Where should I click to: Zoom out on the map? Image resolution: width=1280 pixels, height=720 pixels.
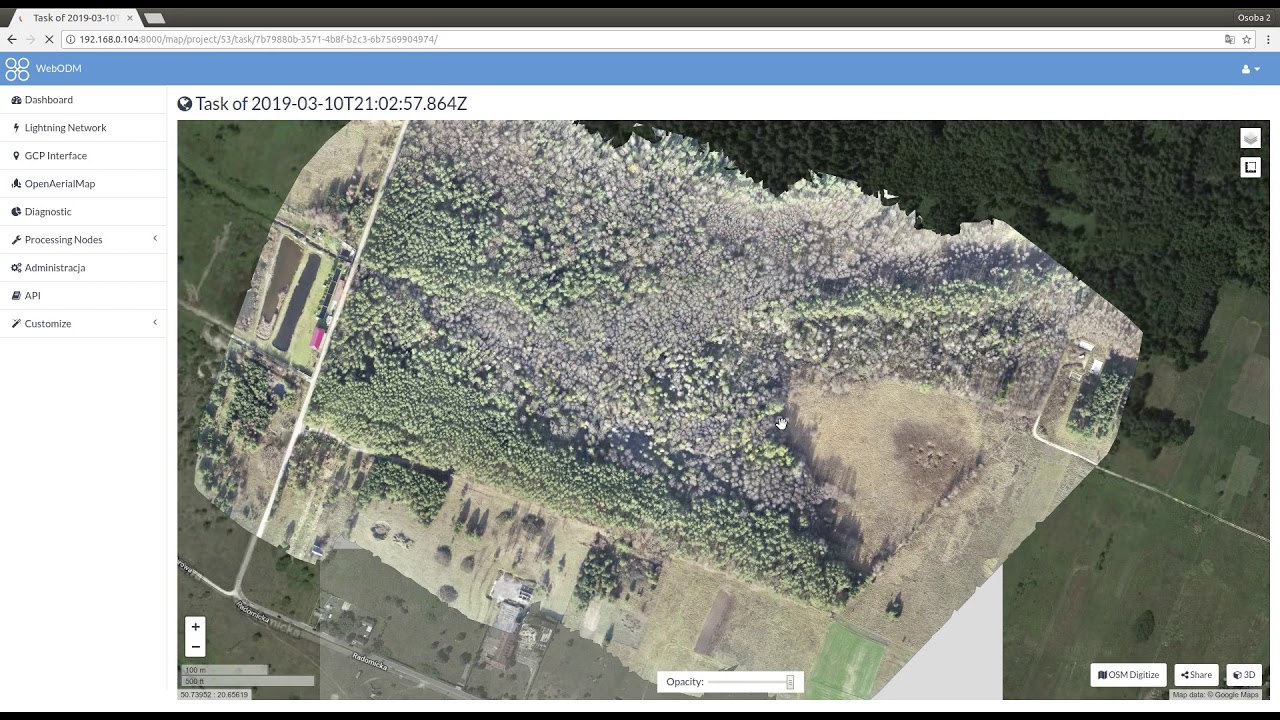pos(195,647)
